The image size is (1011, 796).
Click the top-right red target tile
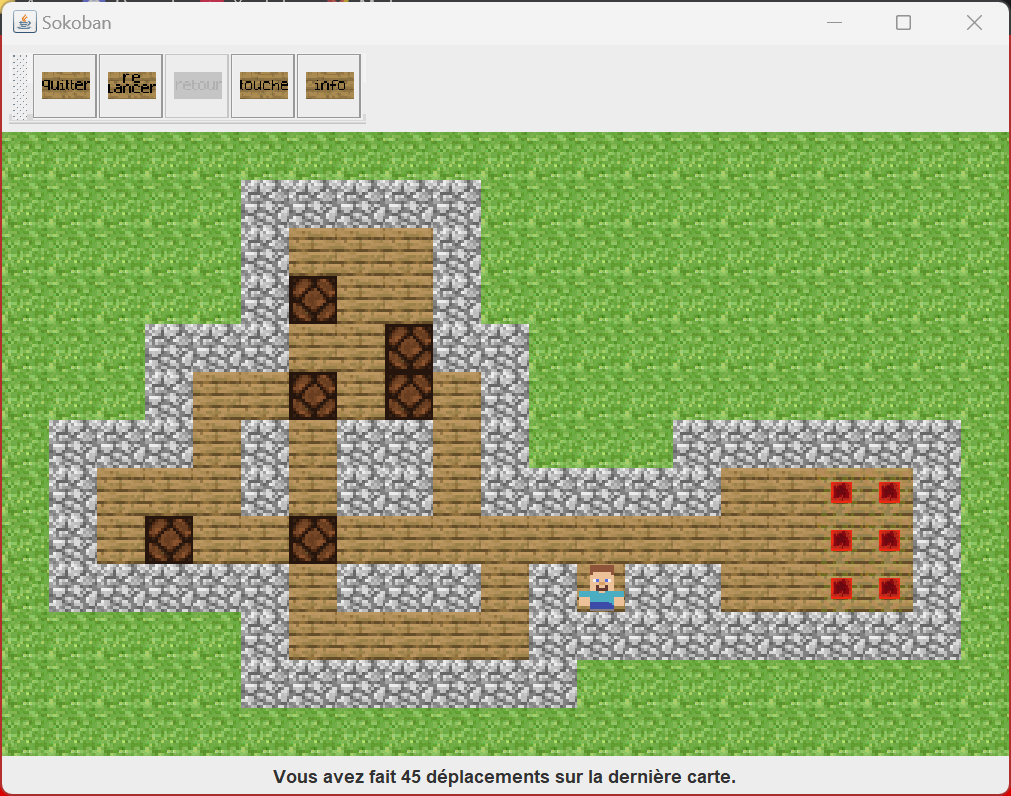click(889, 492)
